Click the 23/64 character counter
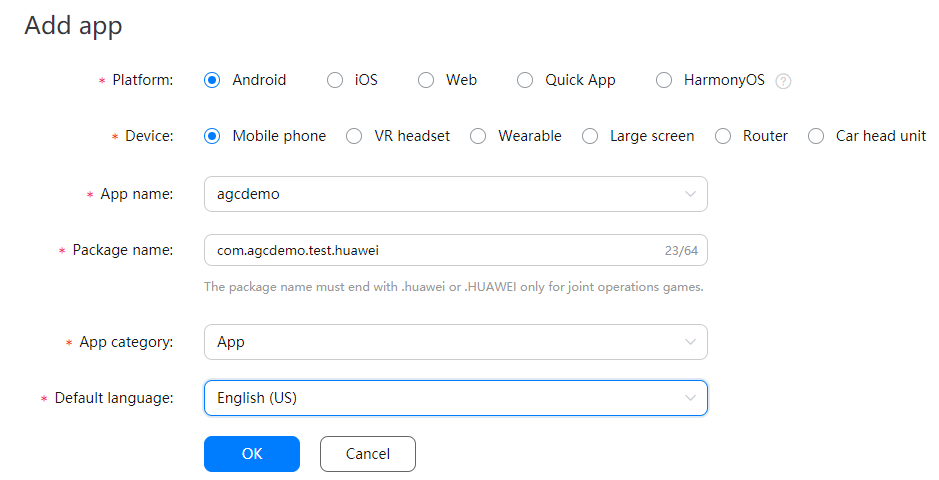The image size is (939, 480). (x=681, y=251)
